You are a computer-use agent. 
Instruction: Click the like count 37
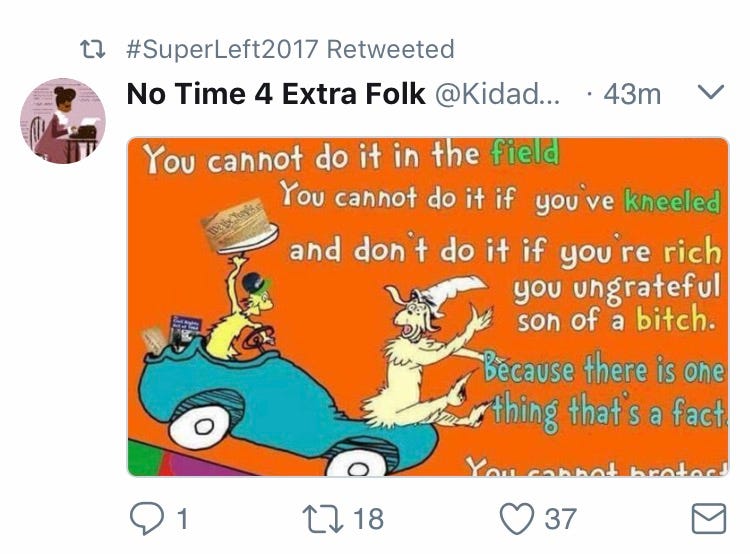pyautogui.click(x=560, y=518)
